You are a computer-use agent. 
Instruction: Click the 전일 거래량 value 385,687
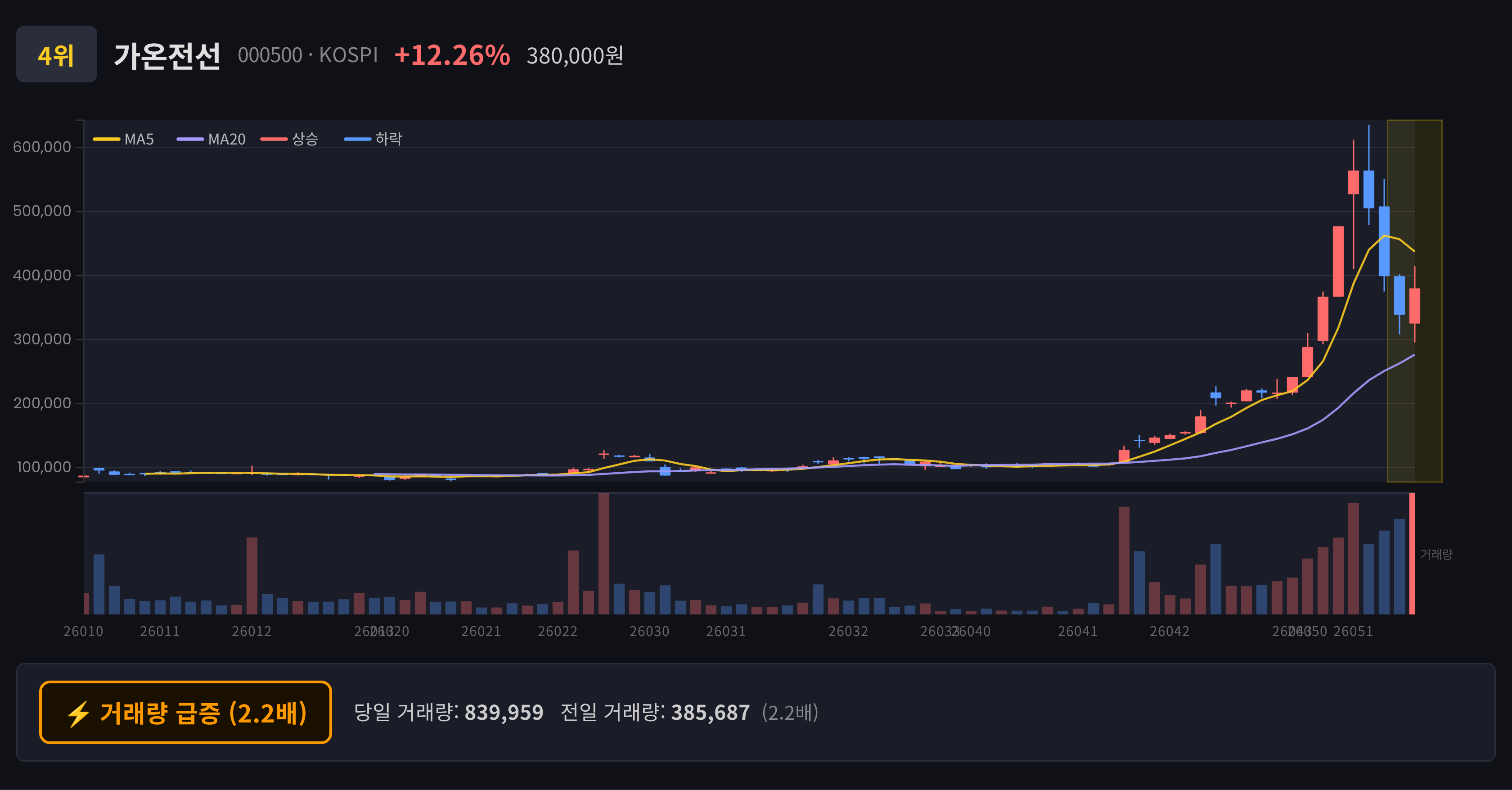(x=710, y=713)
